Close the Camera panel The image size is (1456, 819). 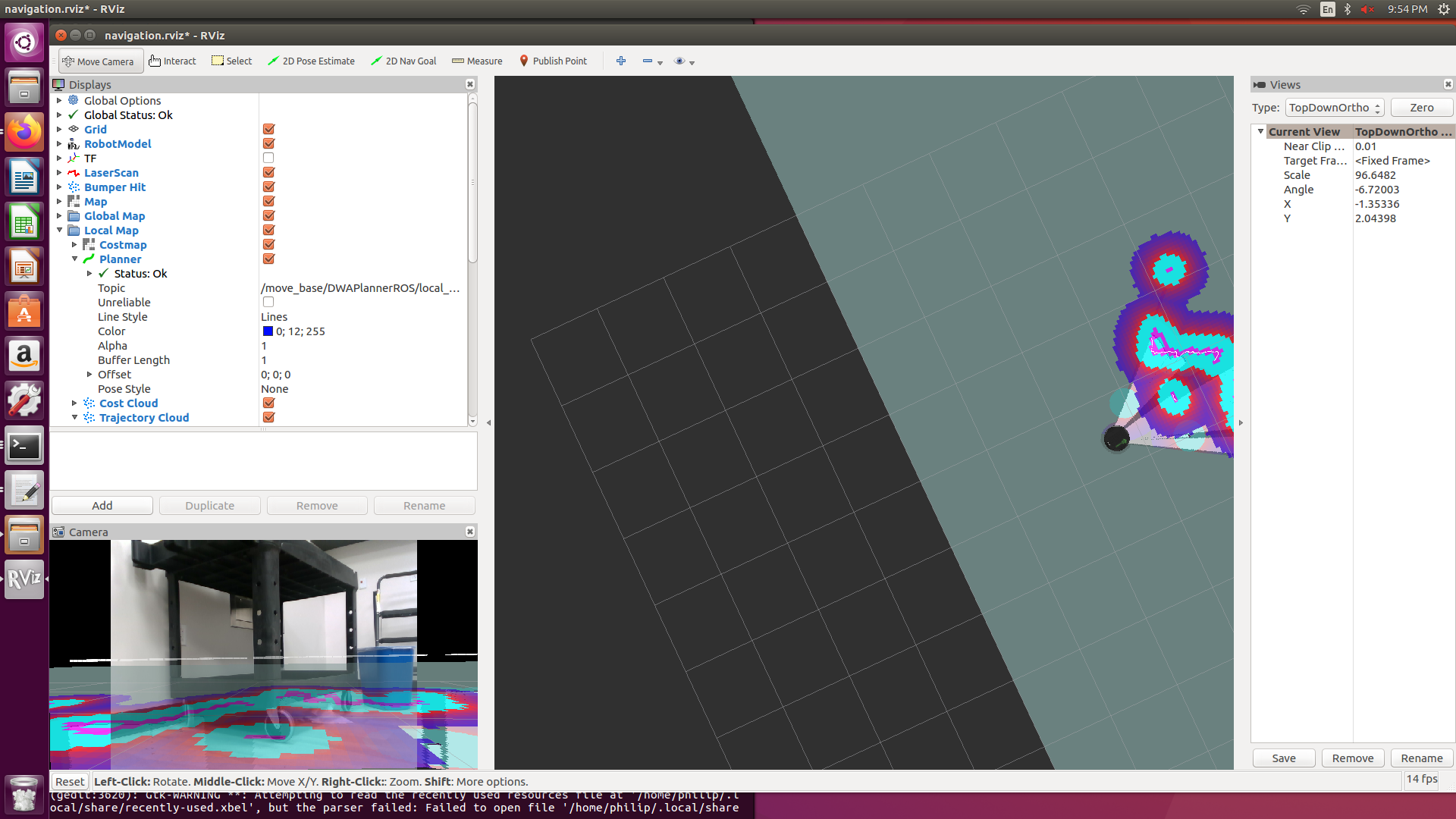click(x=470, y=532)
